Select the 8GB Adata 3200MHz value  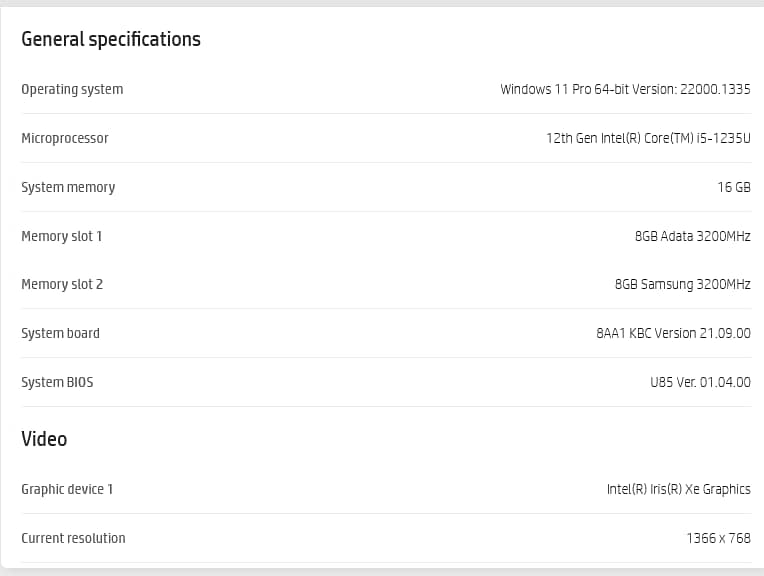tap(692, 236)
